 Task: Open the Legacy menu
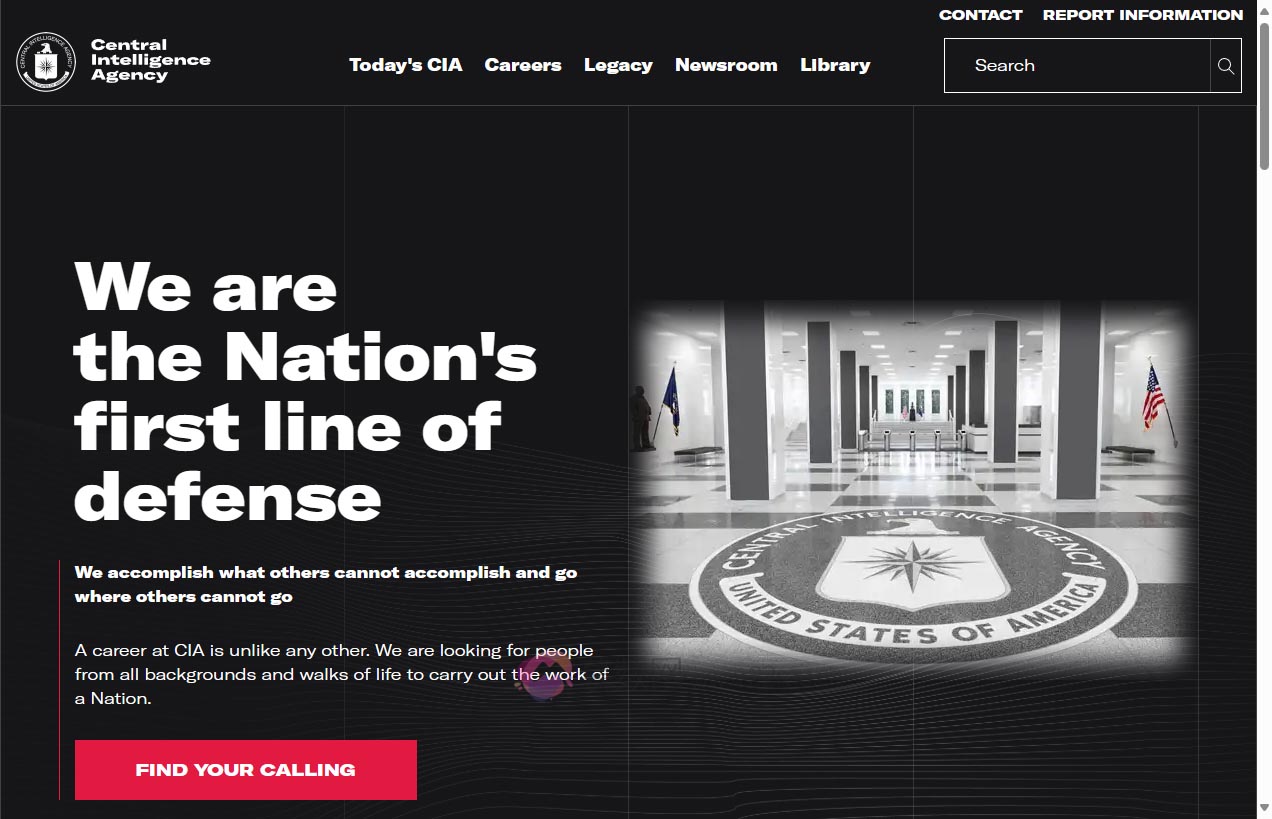point(618,65)
